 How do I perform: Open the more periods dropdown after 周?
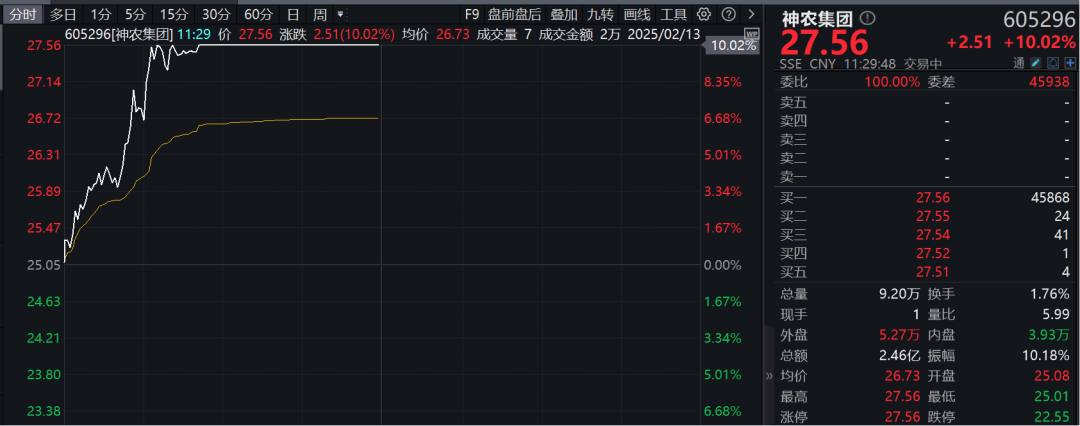(x=340, y=14)
